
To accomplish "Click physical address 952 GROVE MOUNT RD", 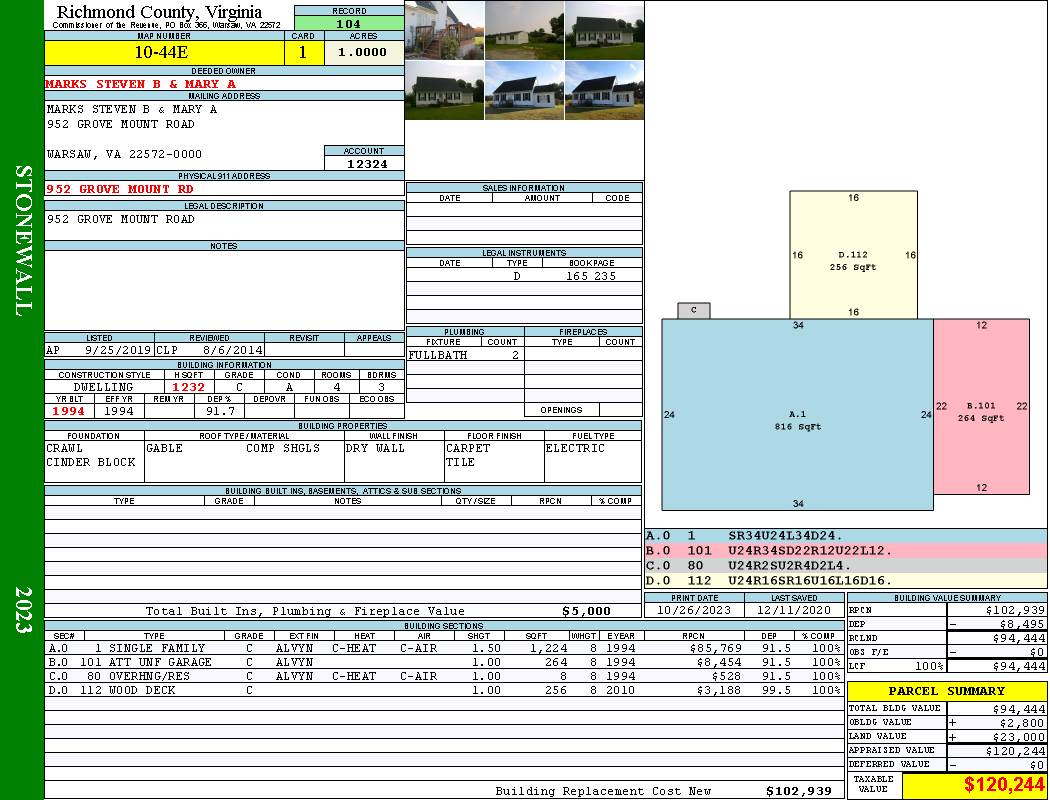I will tap(120, 189).
